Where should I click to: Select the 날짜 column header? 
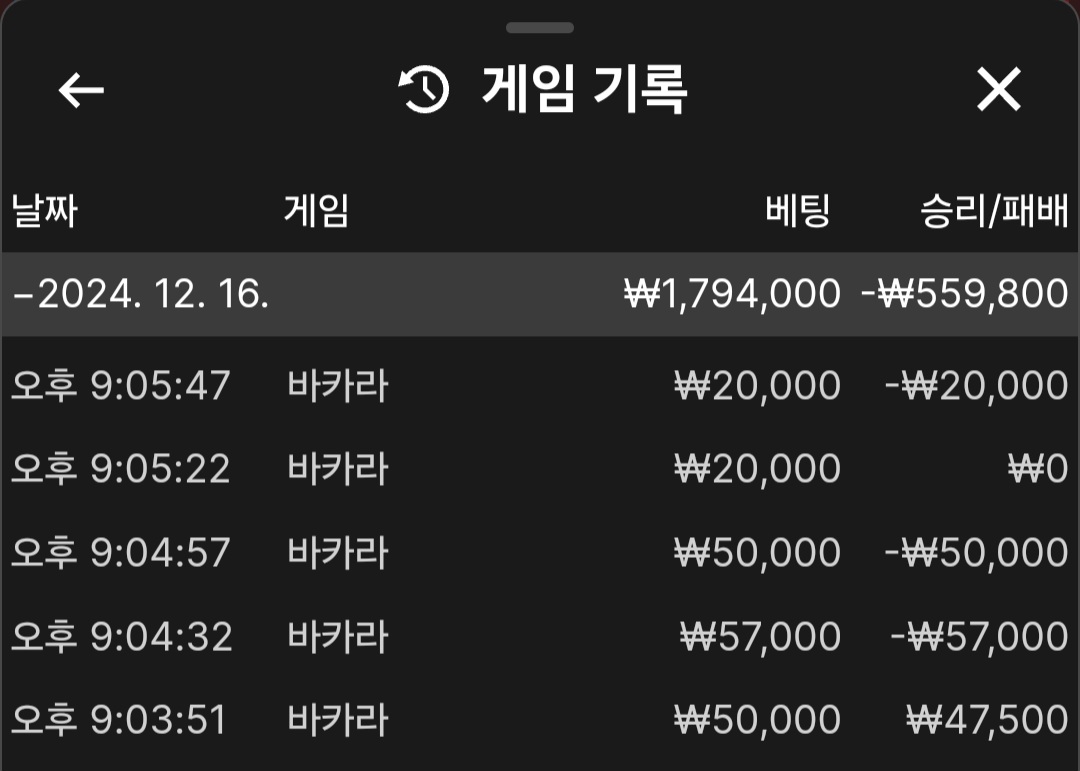click(44, 210)
